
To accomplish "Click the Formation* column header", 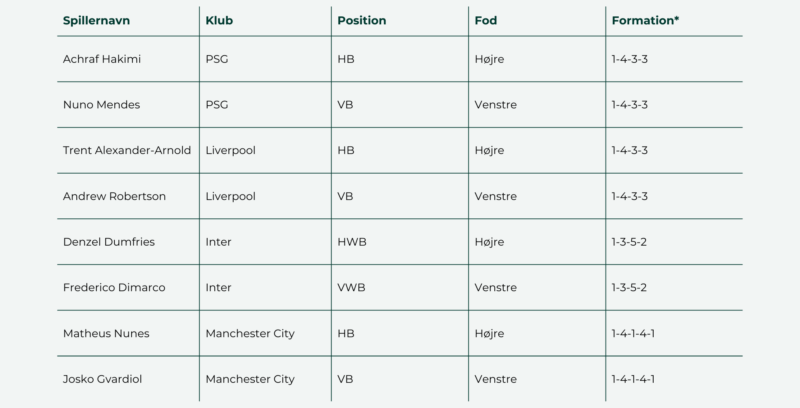I will (644, 19).
